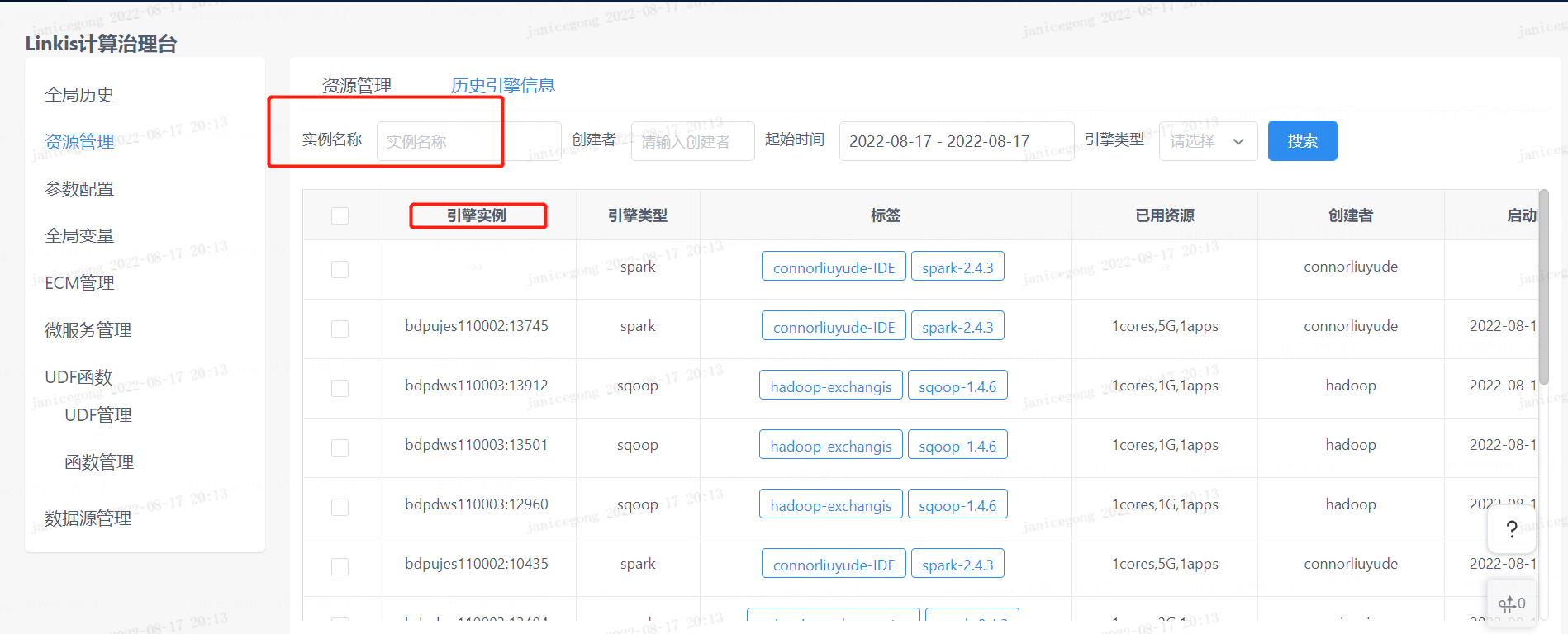Viewport: 1568px width, 634px height.
Task: Click the table's vertical scrollbar
Action: pos(1543,286)
